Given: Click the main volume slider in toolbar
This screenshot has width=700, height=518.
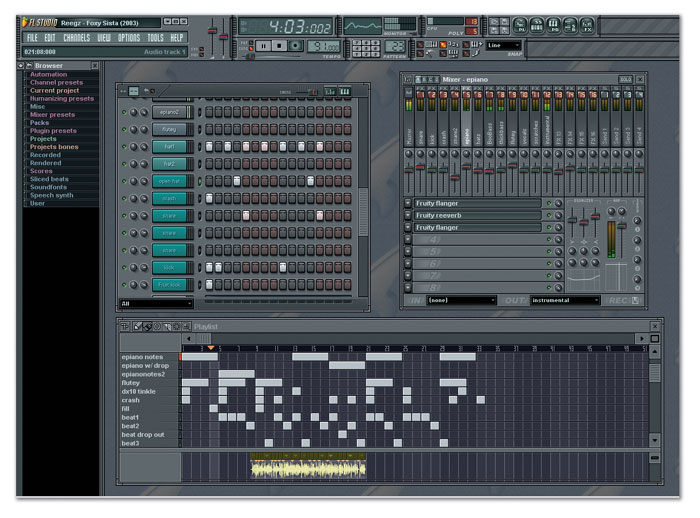Looking at the screenshot, I should point(212,31).
